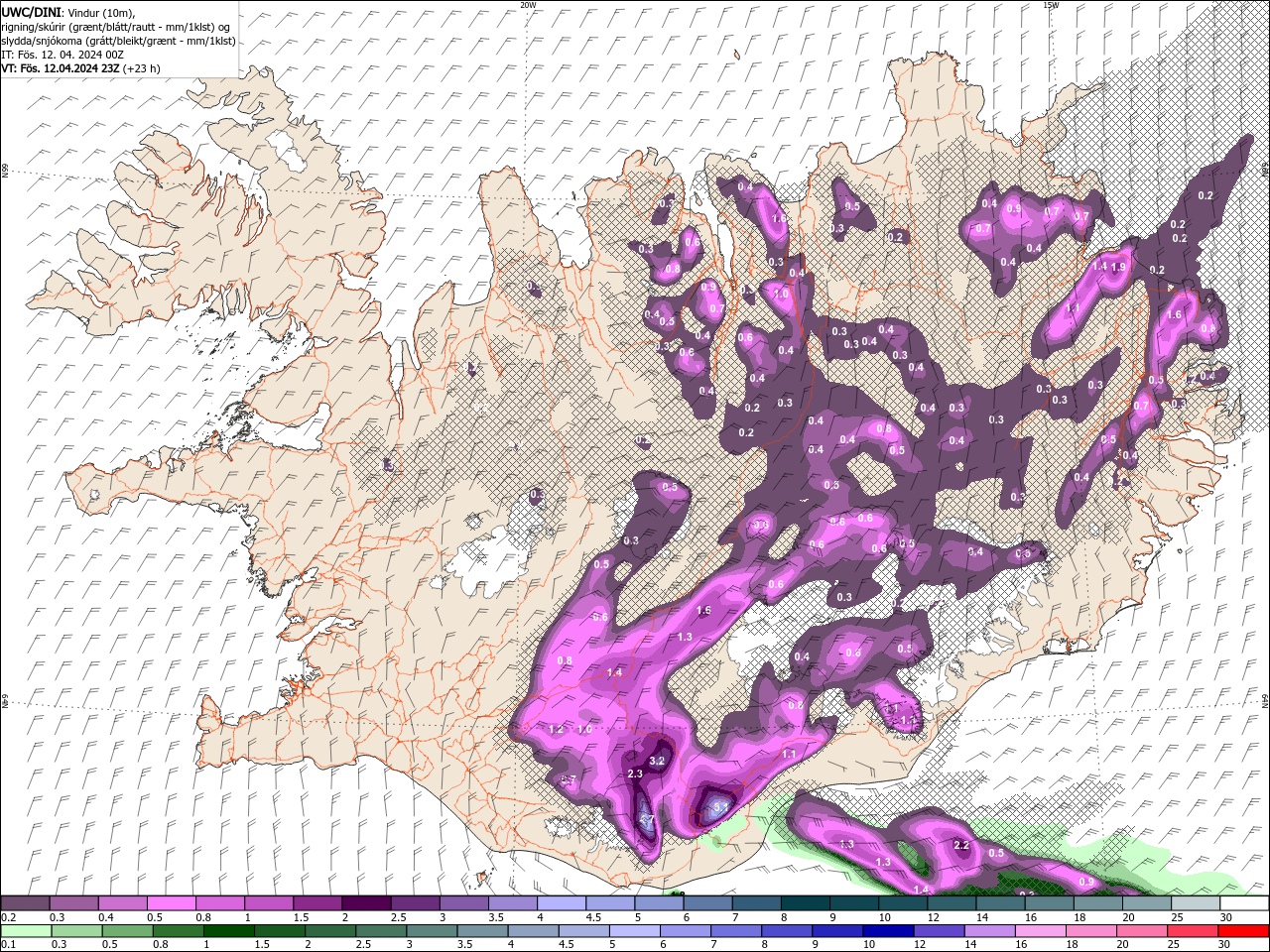Click the 2.2 value off the south coast

coord(960,845)
